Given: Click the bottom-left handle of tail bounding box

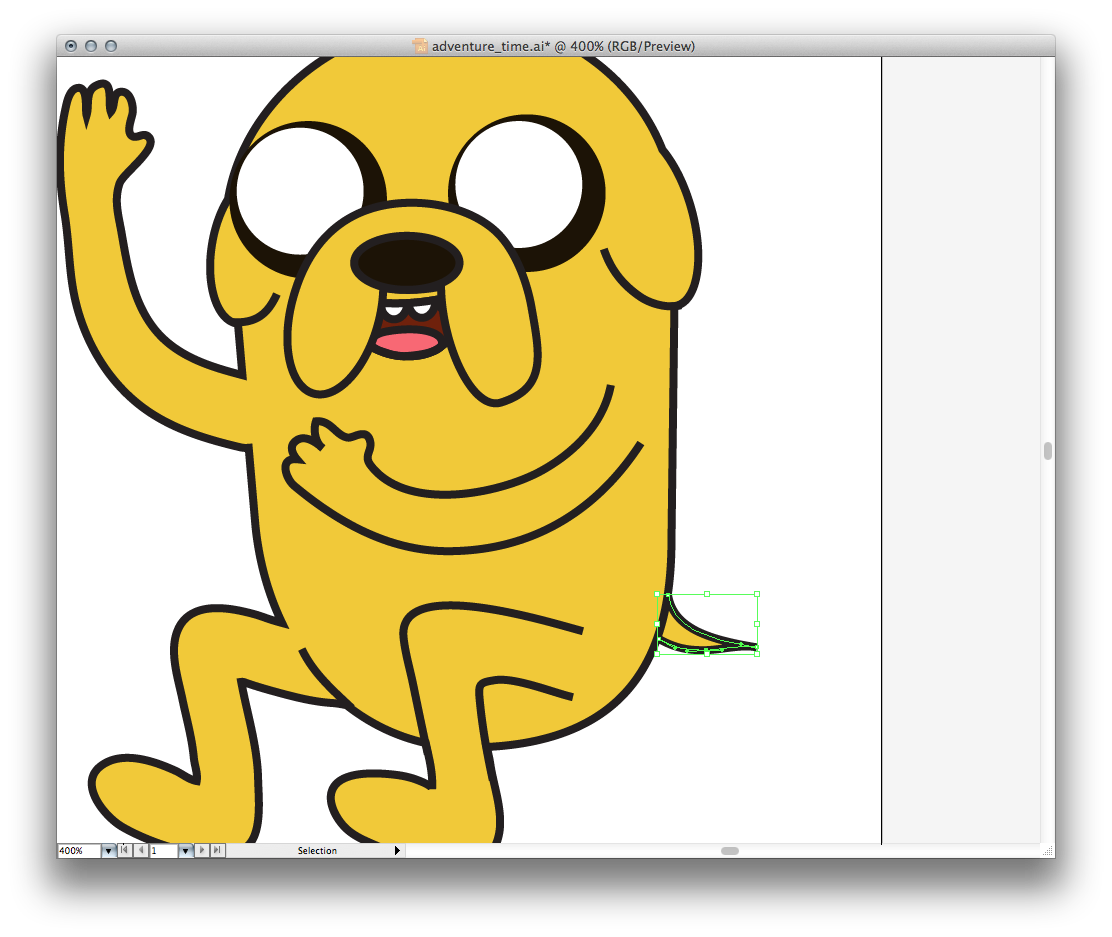Looking at the screenshot, I should (657, 654).
